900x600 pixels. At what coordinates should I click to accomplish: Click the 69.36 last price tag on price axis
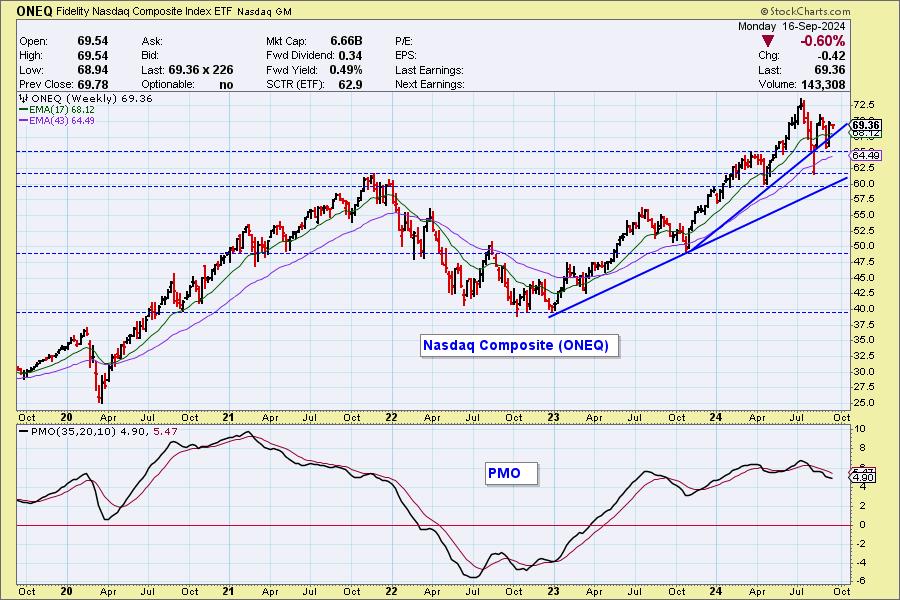(x=866, y=125)
